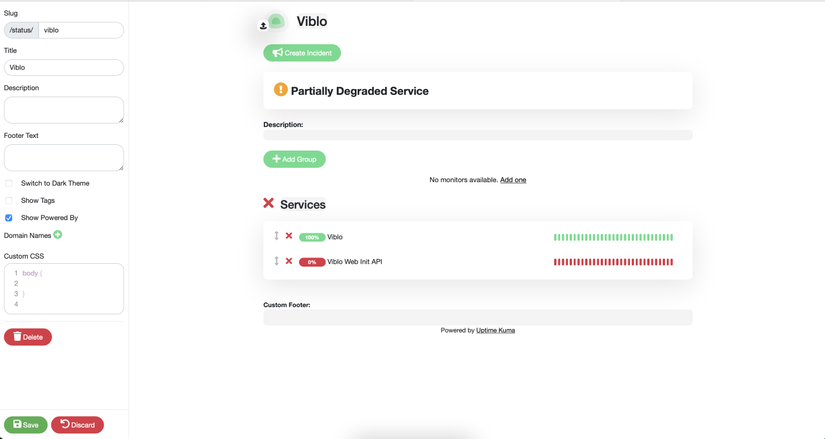The image size is (825, 439).
Task: Click the Partially Degraded Service text
Action: point(359,91)
